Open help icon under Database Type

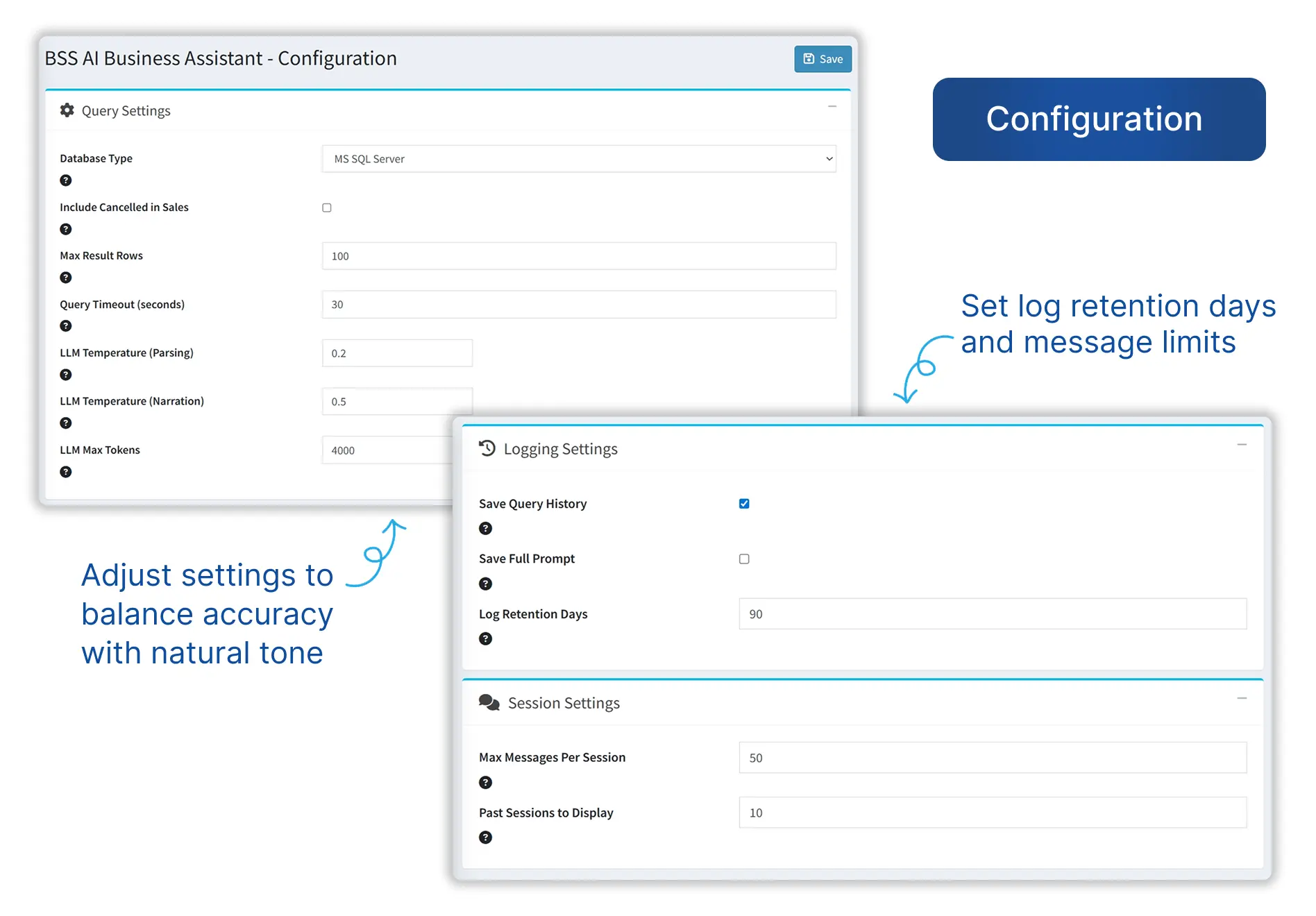pos(66,180)
